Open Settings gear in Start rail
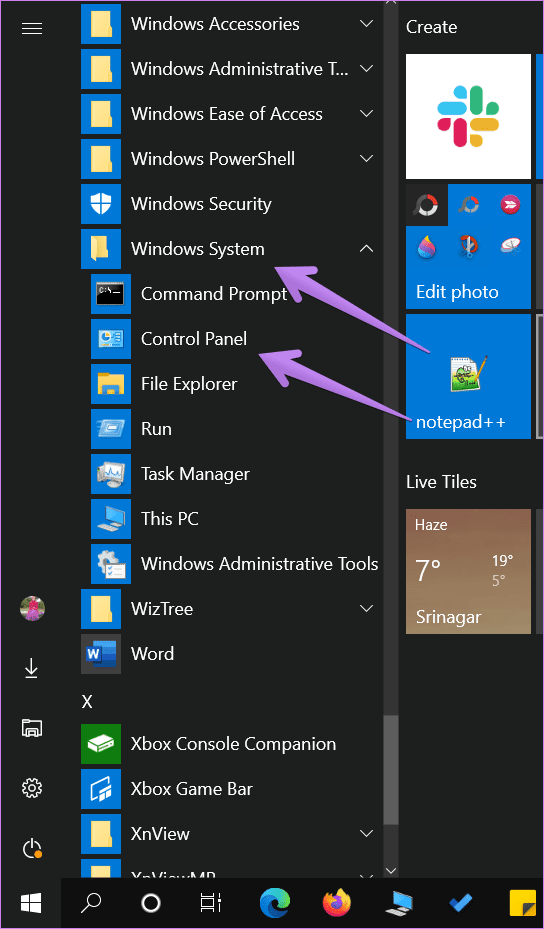The width and height of the screenshot is (544, 929). (31, 788)
